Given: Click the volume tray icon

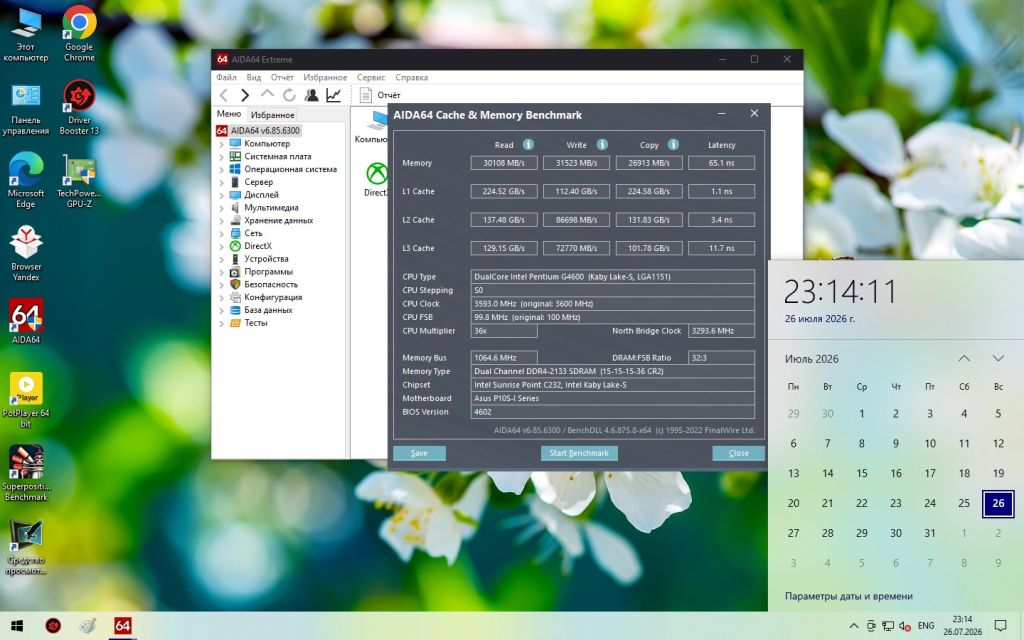Looking at the screenshot, I should click(x=904, y=626).
